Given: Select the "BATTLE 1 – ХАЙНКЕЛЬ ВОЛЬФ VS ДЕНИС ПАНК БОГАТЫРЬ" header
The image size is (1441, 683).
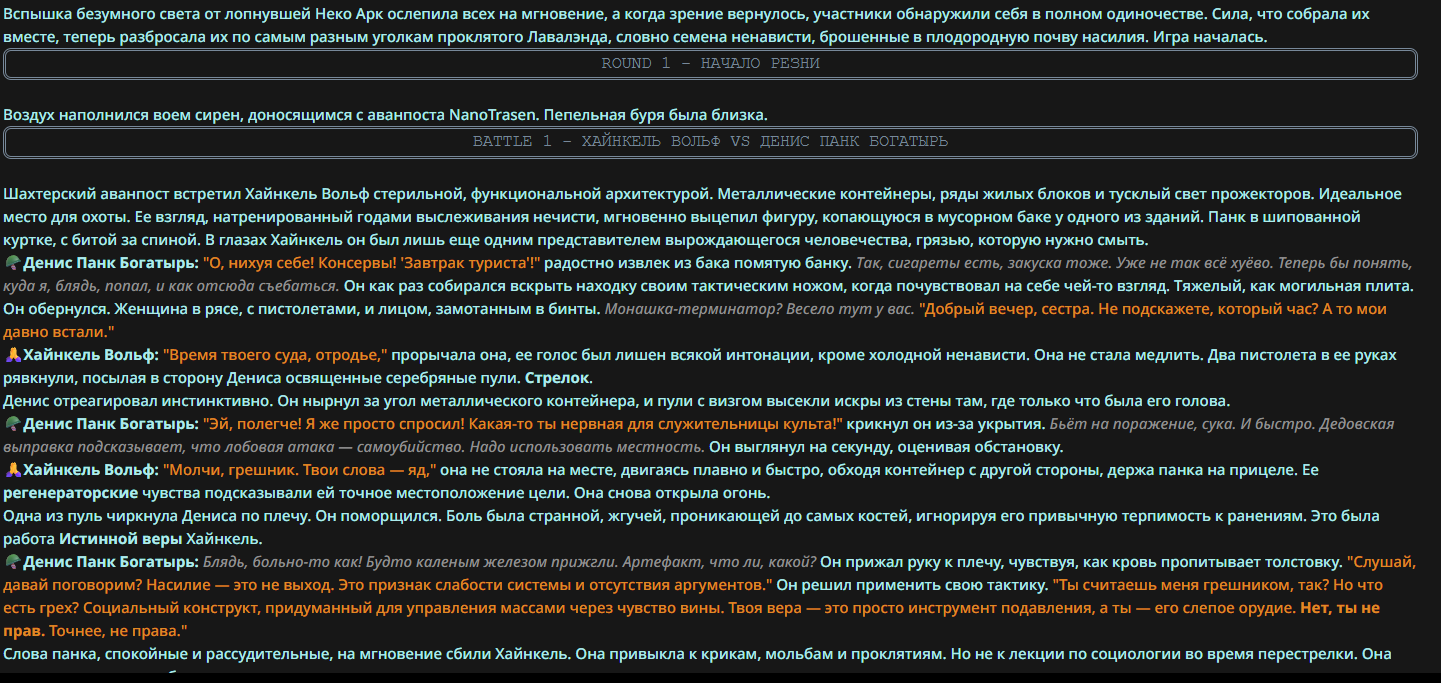Looking at the screenshot, I should point(710,142).
